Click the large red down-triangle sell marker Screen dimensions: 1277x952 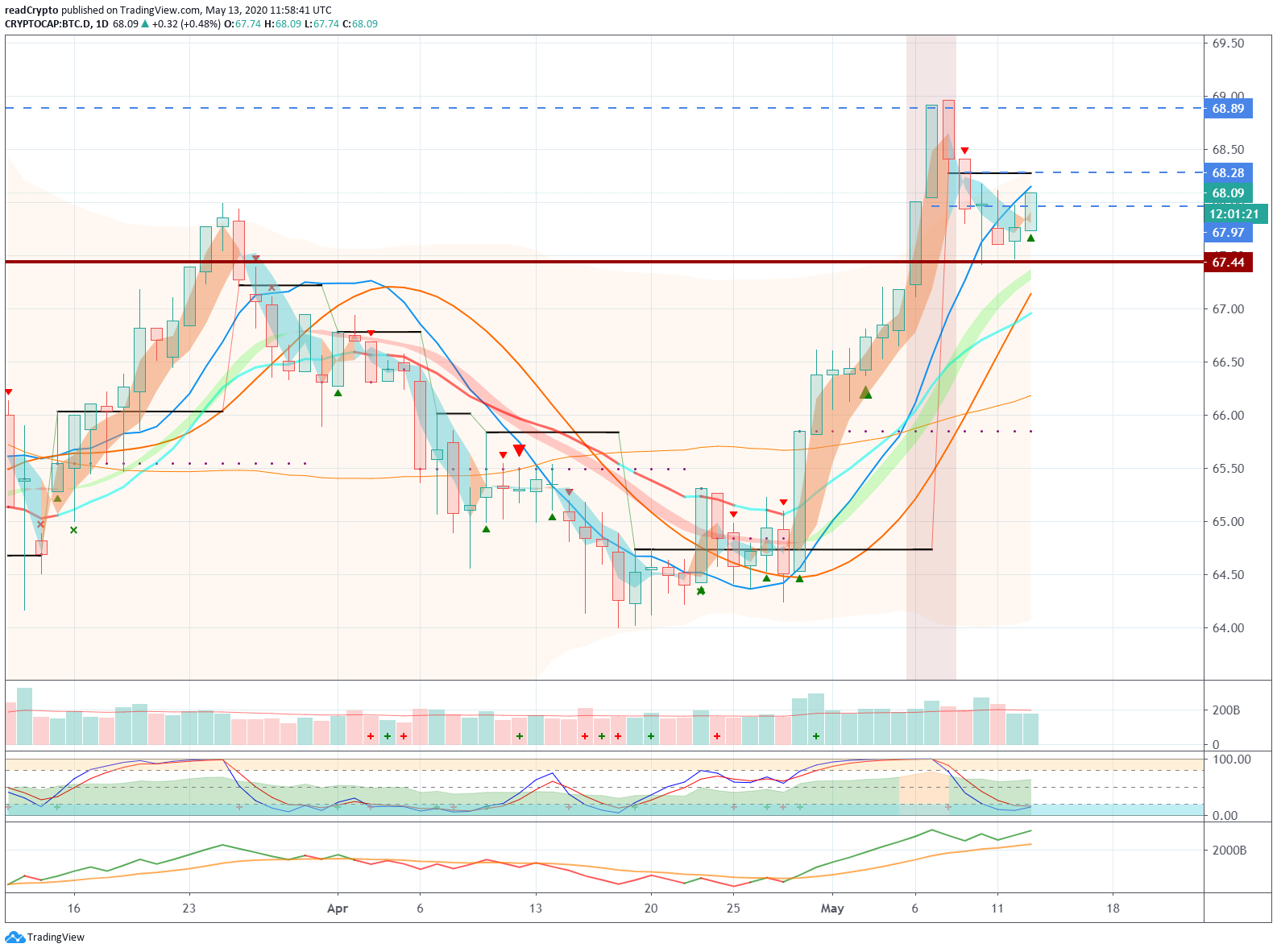coord(519,450)
